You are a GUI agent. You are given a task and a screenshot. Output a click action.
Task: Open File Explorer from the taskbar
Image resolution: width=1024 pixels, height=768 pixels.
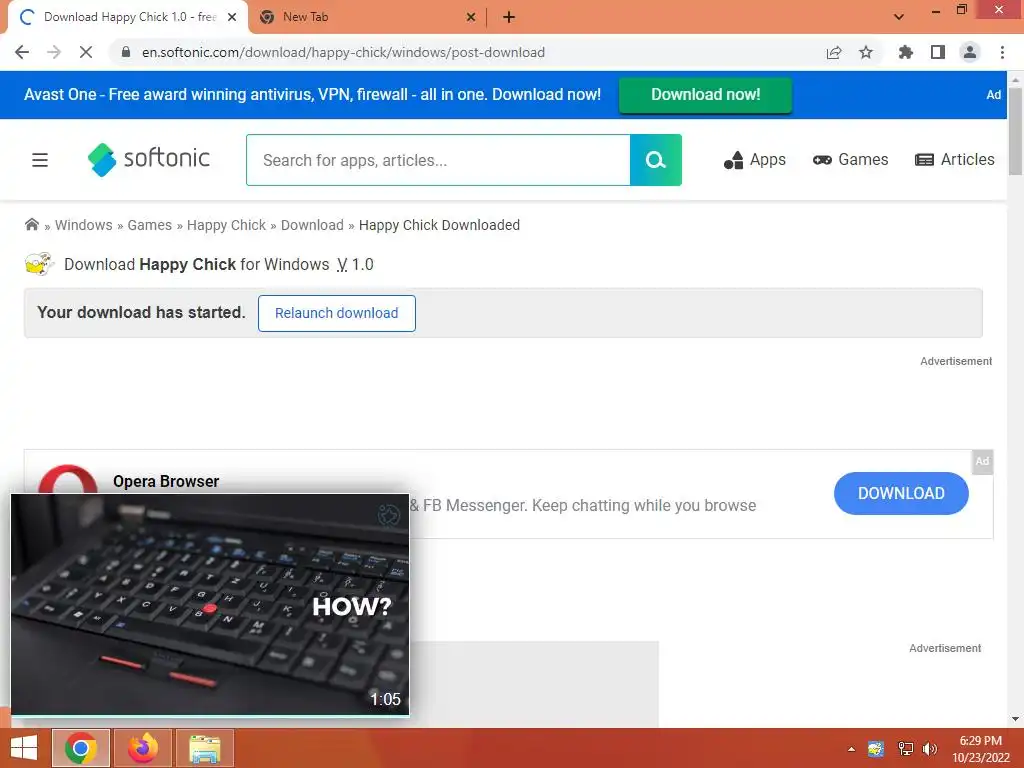[205, 748]
